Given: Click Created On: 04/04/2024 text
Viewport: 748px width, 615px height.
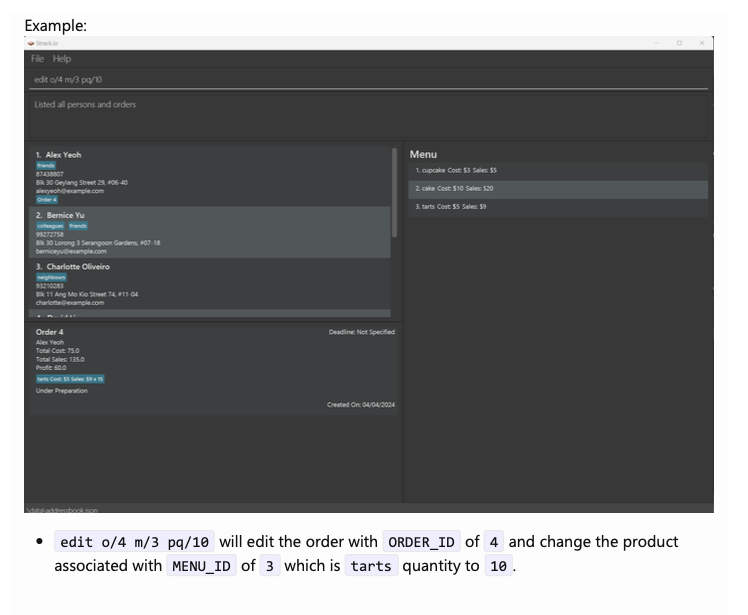Looking at the screenshot, I should coord(361,405).
